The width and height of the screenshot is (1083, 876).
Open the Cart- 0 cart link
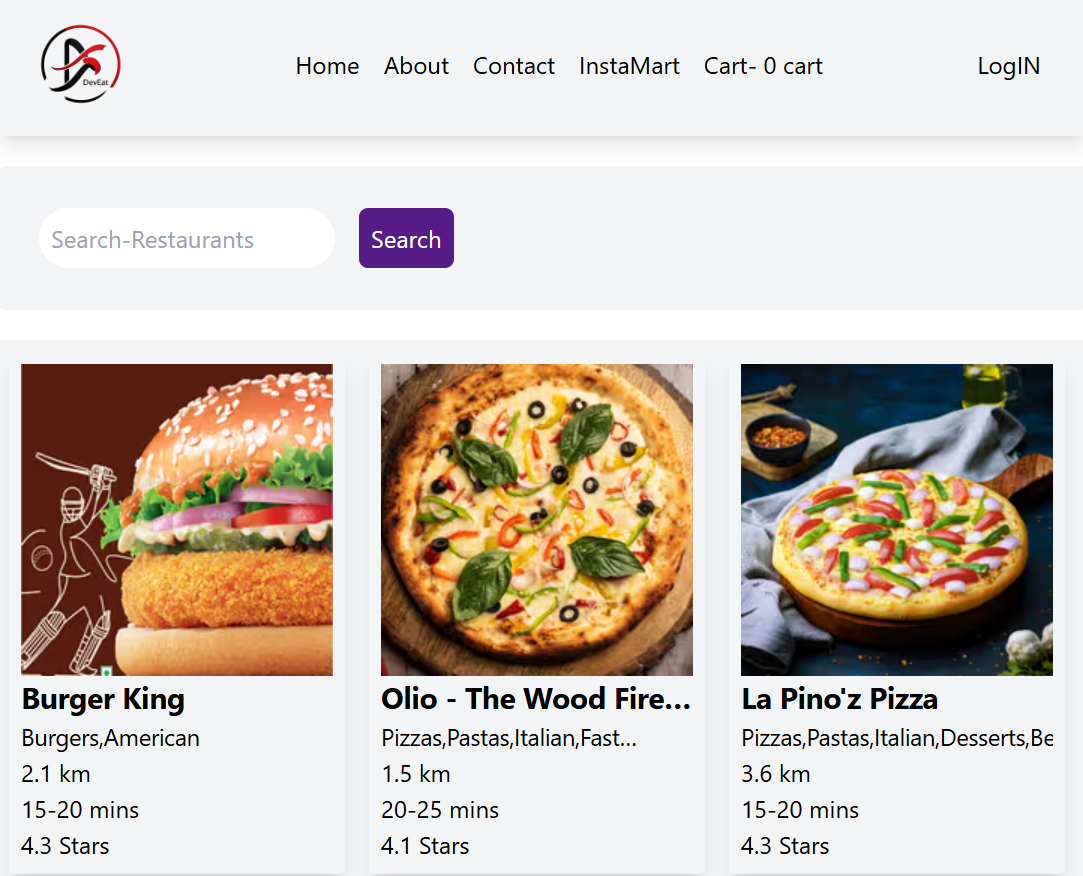tap(763, 66)
